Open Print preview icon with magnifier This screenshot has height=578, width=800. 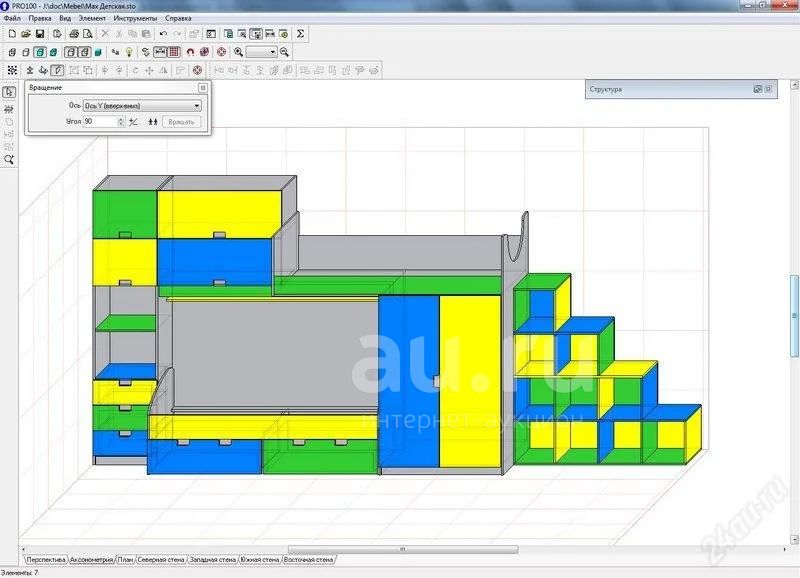[88, 34]
